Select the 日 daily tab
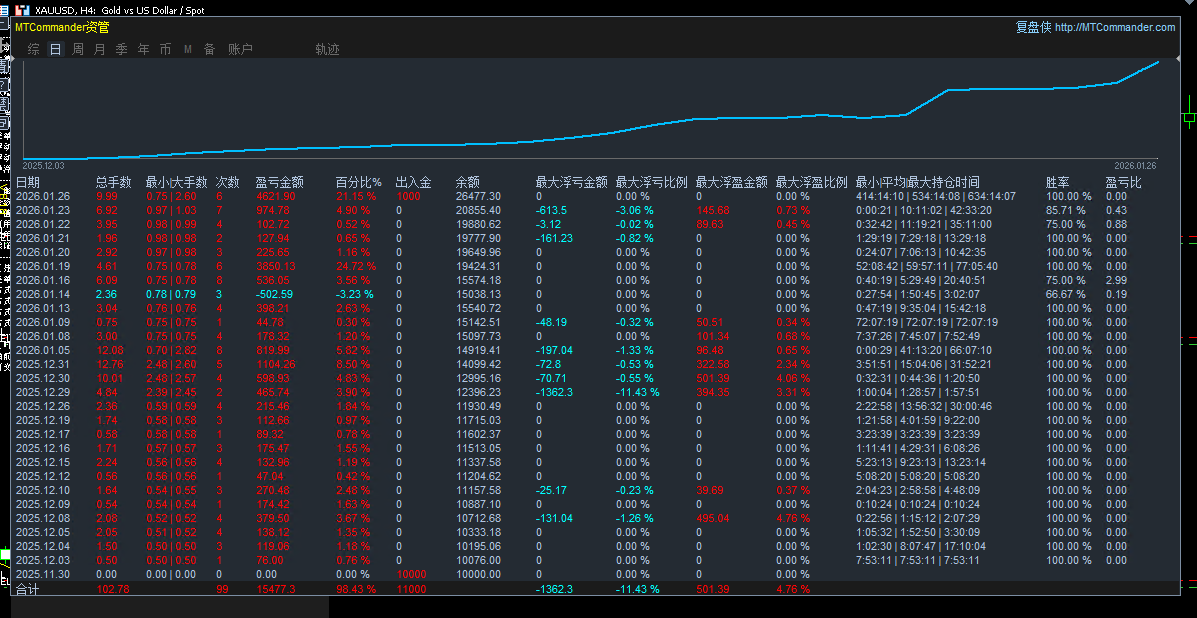Viewport: 1197px width, 618px height. 55,50
